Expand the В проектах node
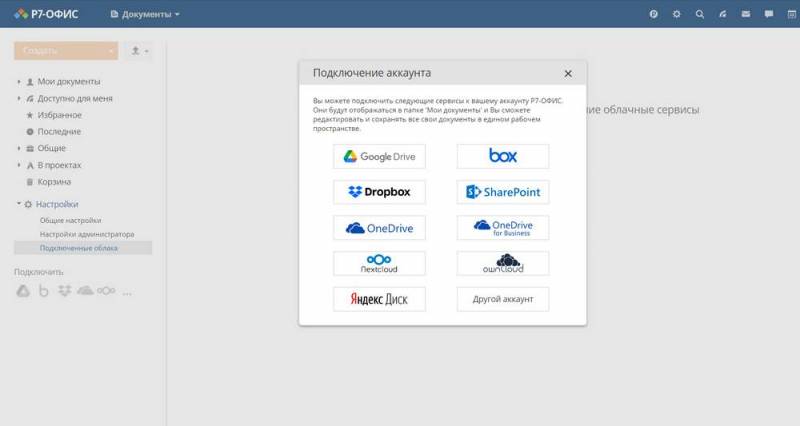The width and height of the screenshot is (800, 426). pyautogui.click(x=19, y=165)
